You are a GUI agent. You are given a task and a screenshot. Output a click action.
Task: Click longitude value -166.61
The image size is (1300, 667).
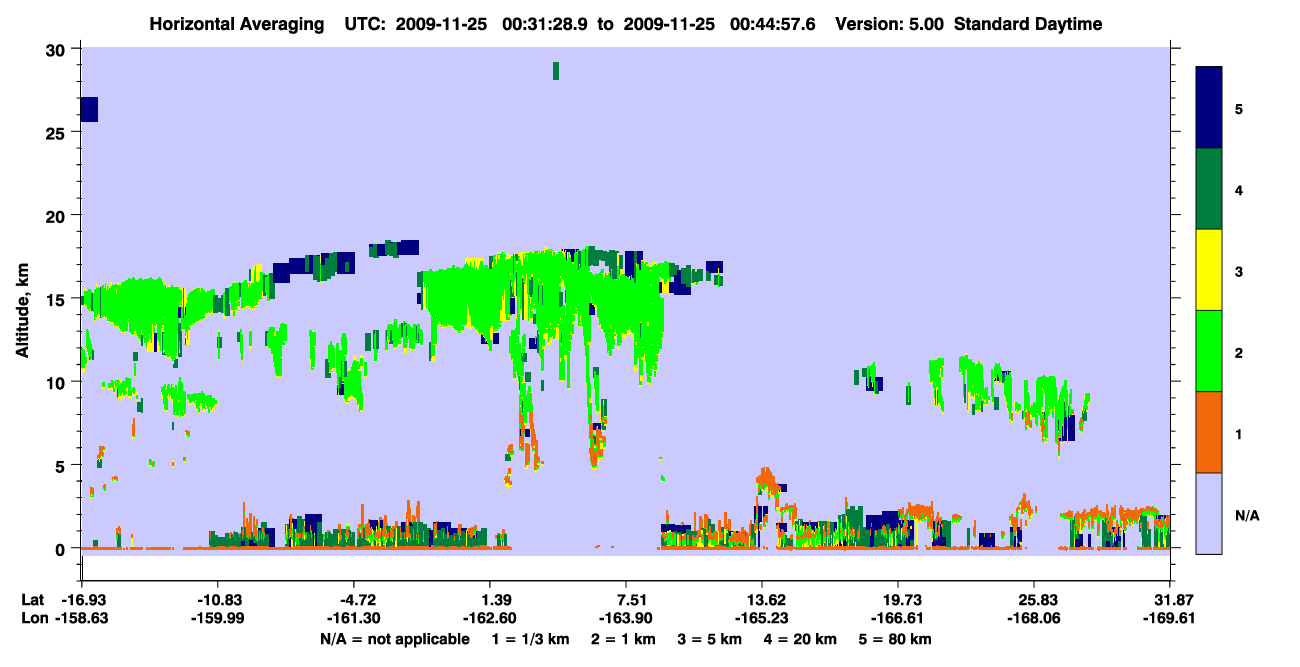898,618
